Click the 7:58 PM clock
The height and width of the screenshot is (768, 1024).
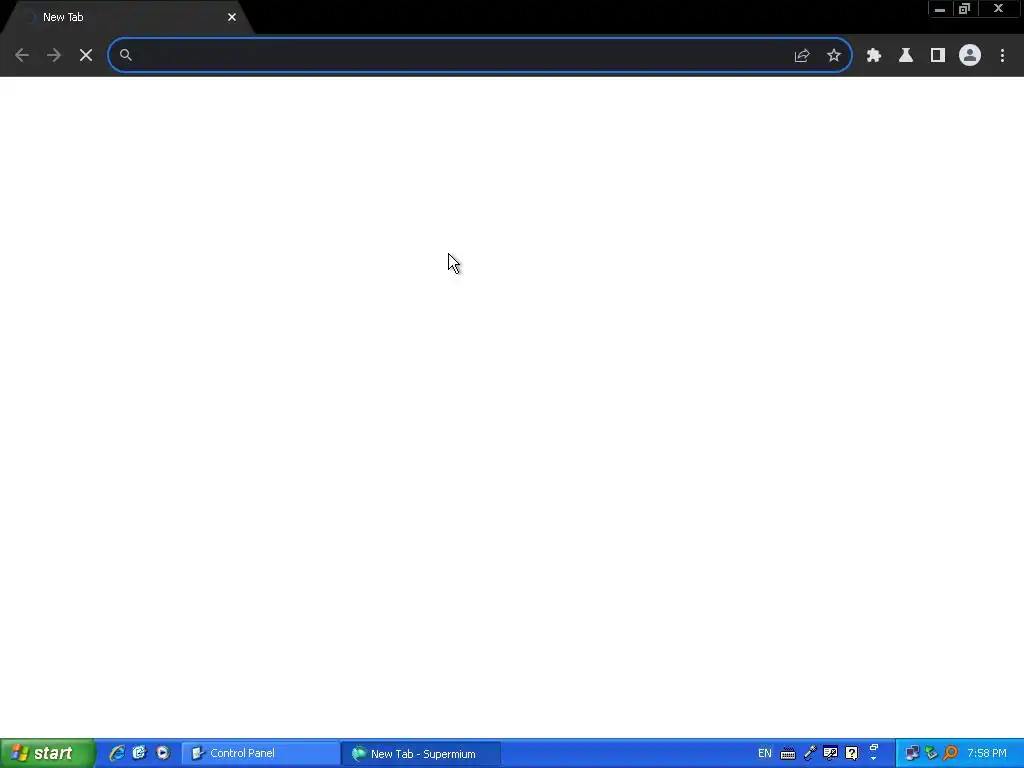coord(987,754)
